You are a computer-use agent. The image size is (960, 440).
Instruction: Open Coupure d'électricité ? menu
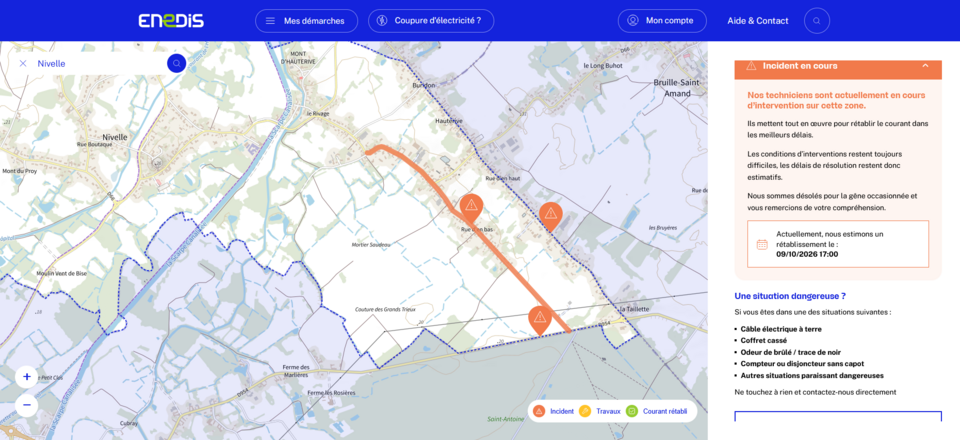(x=430, y=21)
